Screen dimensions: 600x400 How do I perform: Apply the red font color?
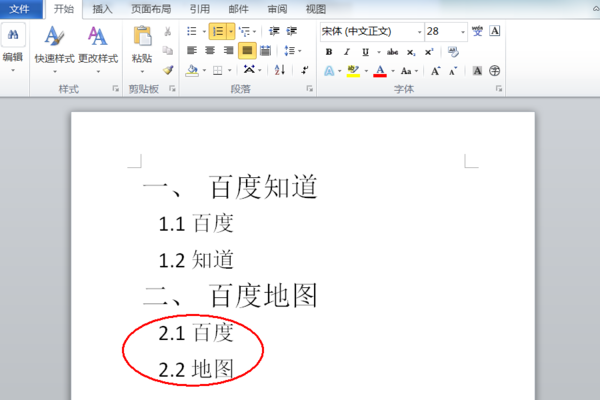point(380,71)
